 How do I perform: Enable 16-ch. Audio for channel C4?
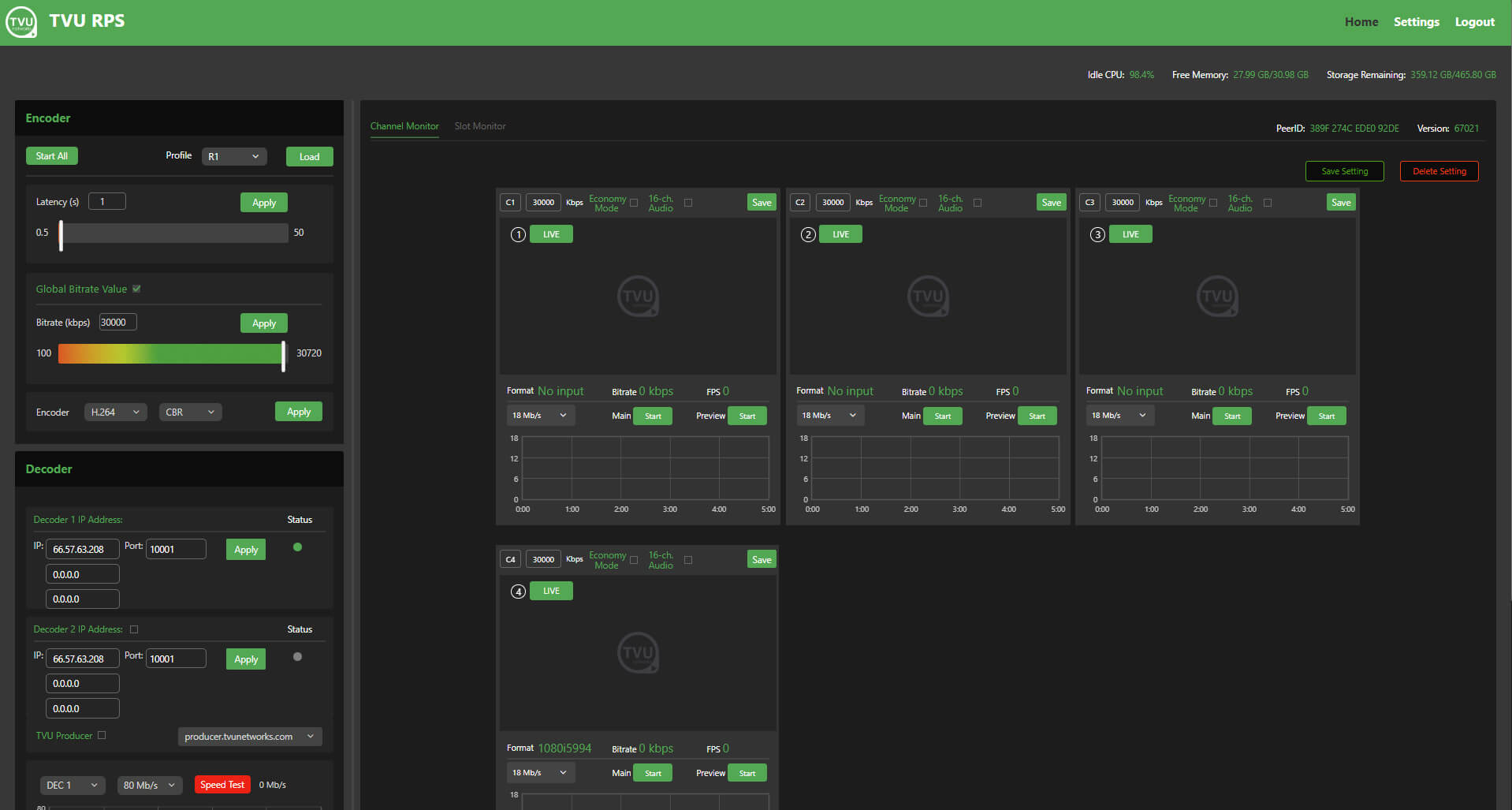coord(688,560)
